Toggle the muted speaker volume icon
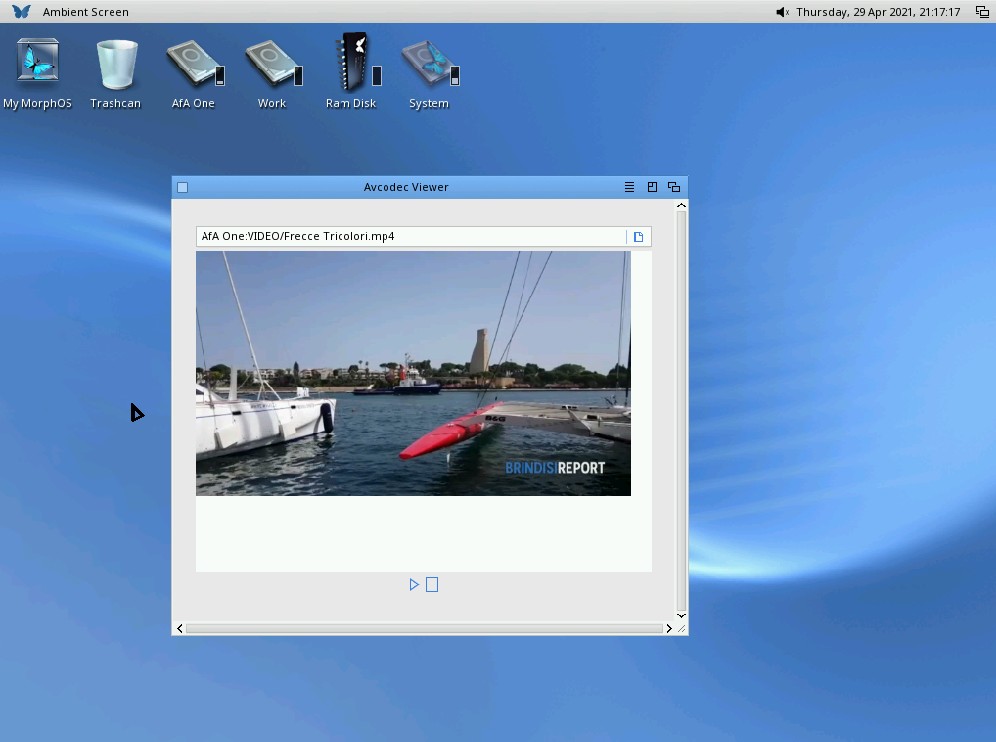 (x=782, y=12)
